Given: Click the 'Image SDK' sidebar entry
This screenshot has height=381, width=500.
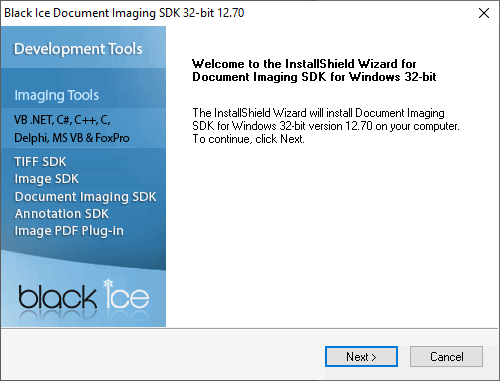Looking at the screenshot, I should (46, 179).
